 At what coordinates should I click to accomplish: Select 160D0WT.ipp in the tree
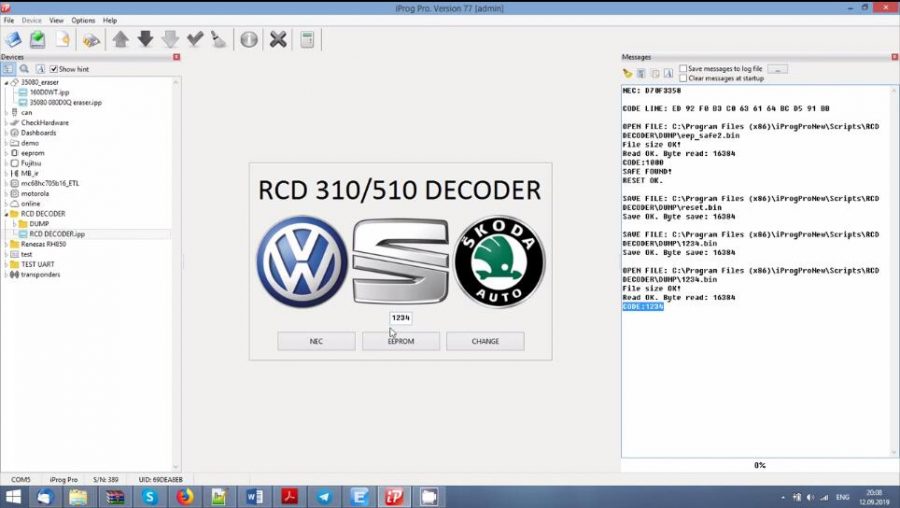(x=49, y=92)
